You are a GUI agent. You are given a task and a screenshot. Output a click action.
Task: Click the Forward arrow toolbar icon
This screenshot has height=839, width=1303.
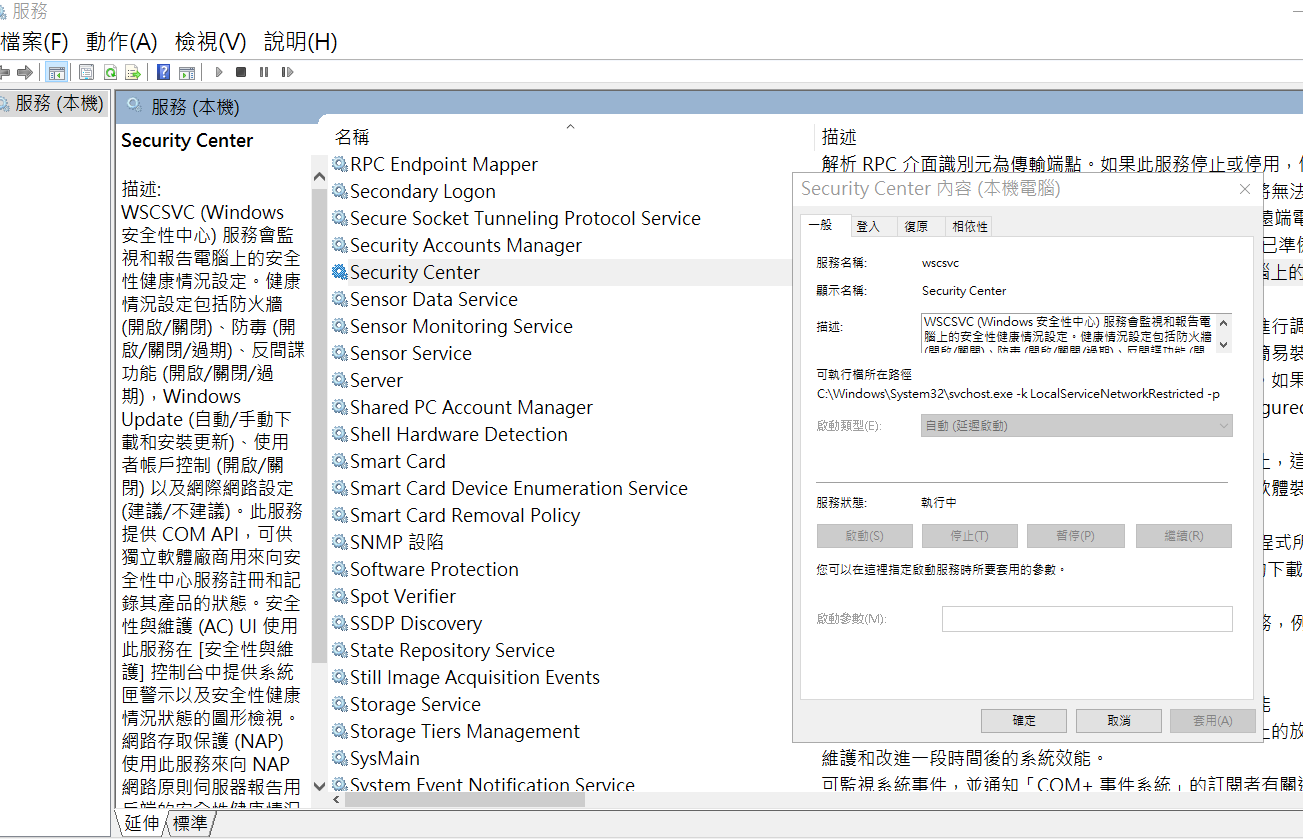point(25,72)
